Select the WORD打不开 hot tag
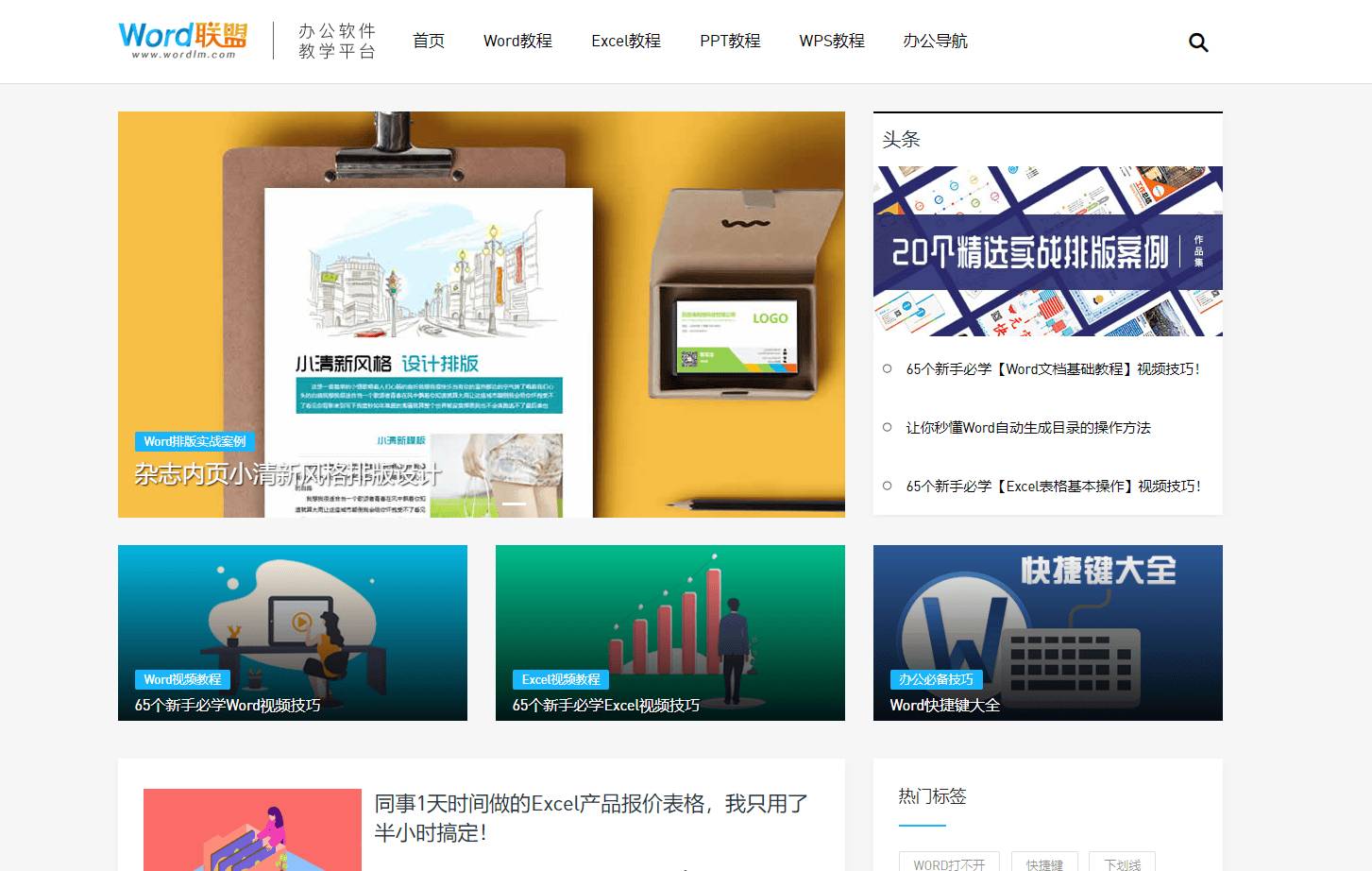 point(949,863)
